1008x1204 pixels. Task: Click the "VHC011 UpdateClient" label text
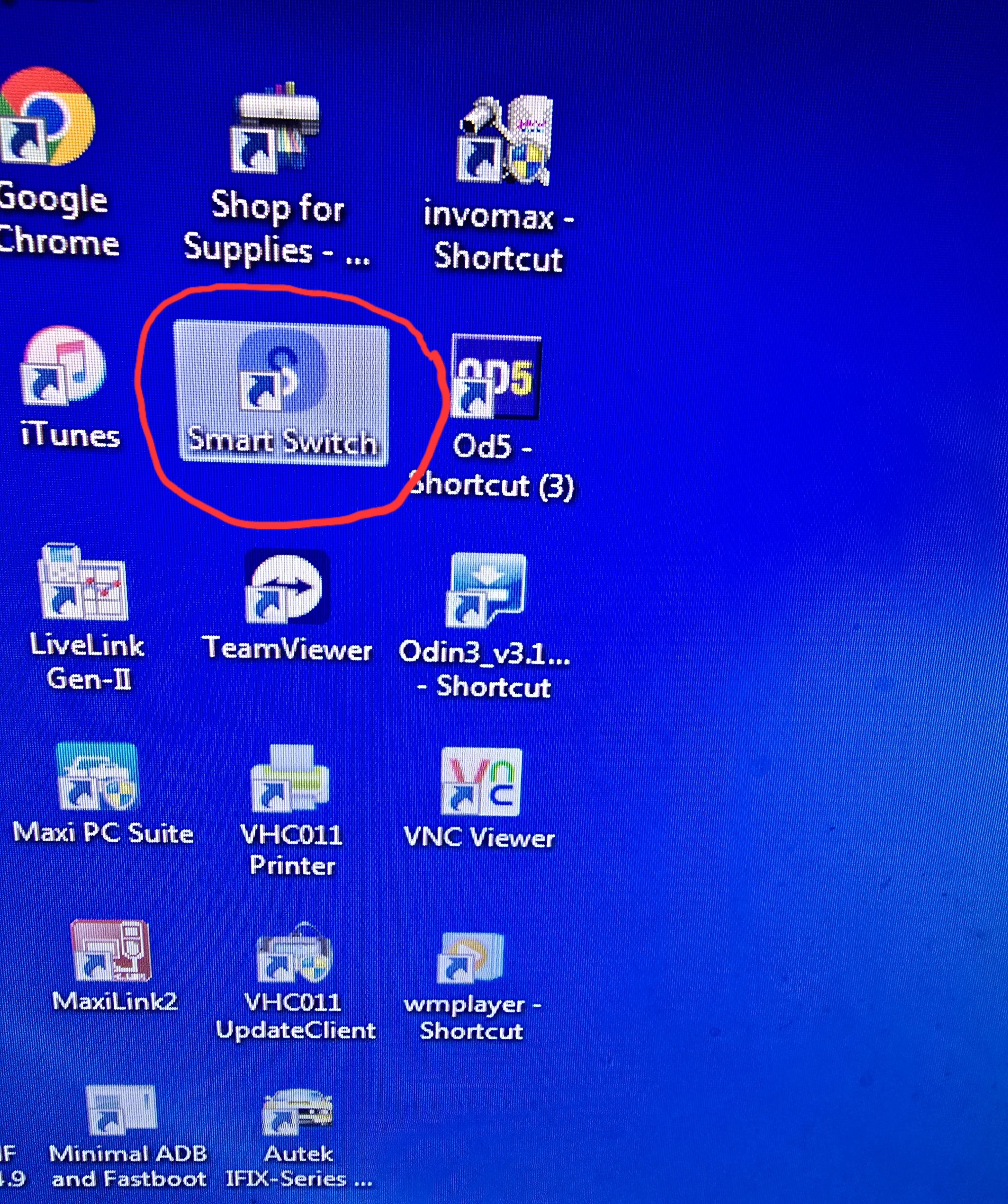tap(296, 1016)
